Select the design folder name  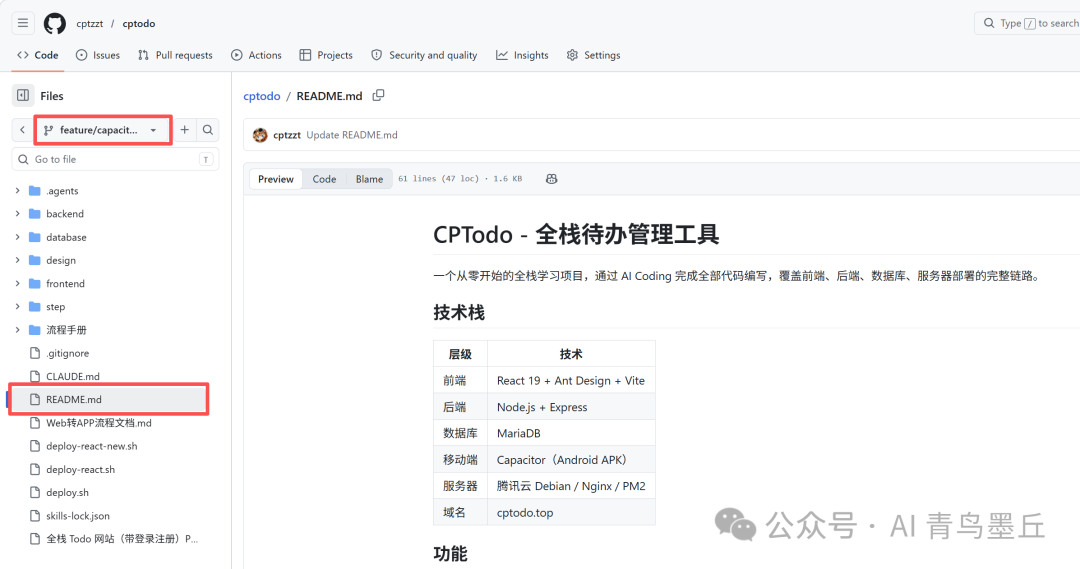pos(61,260)
